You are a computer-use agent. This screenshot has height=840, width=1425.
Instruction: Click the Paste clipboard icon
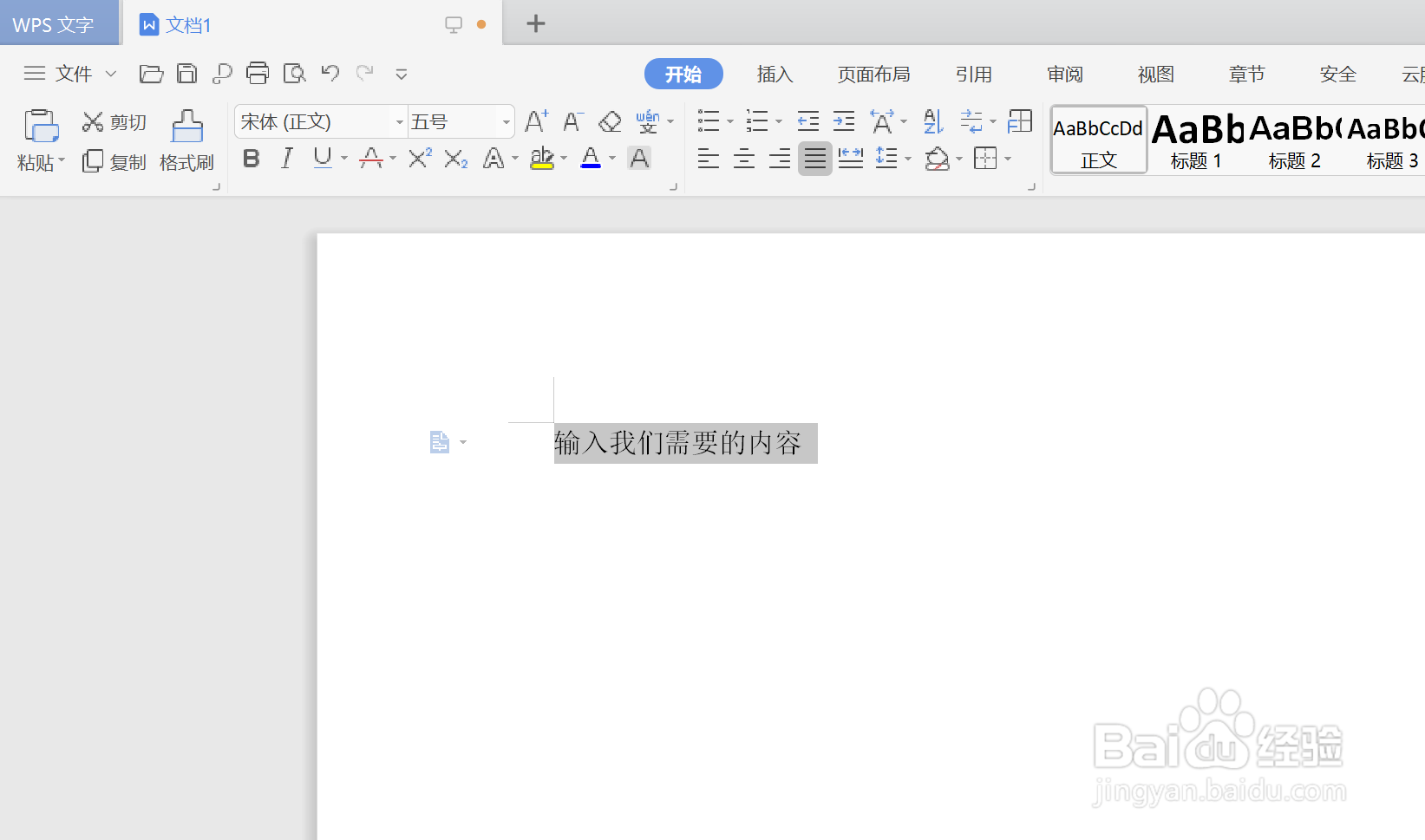click(41, 126)
